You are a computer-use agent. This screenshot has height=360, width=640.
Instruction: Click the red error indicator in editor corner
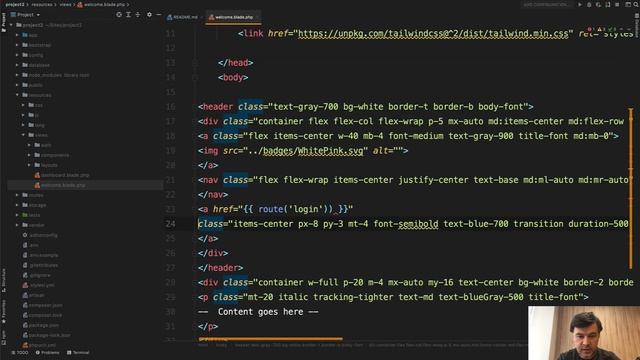click(590, 29)
